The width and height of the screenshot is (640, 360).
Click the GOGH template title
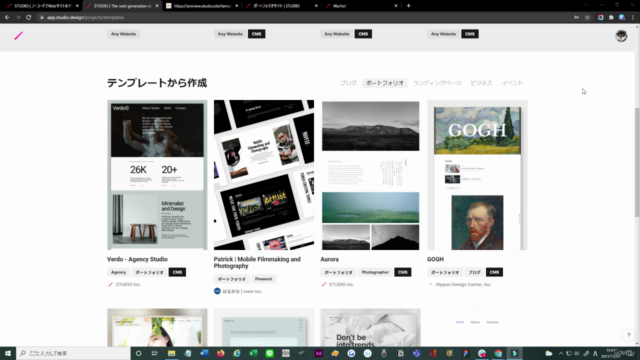435,259
